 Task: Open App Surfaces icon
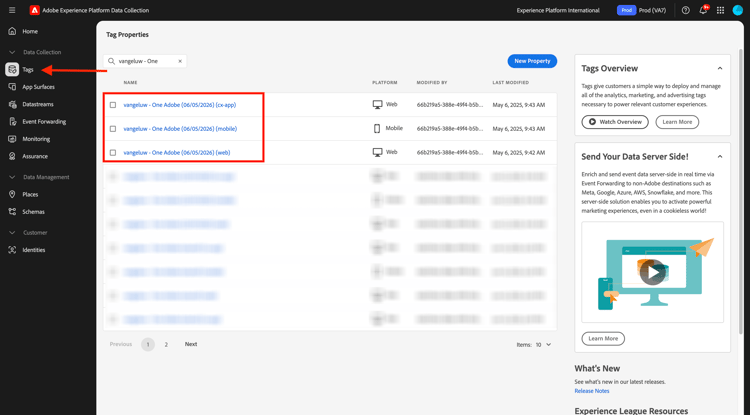point(12,87)
